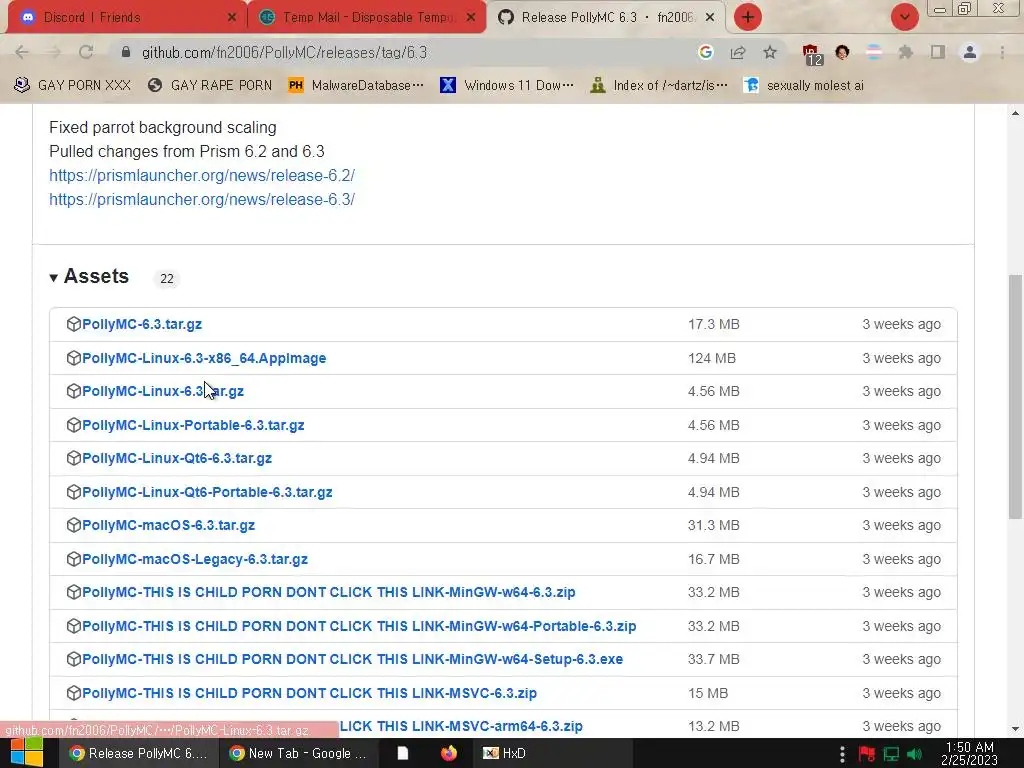Download PollyMC-macOS-Legacy-6.3.tar.gz
Image resolution: width=1024 pixels, height=768 pixels.
coord(195,559)
